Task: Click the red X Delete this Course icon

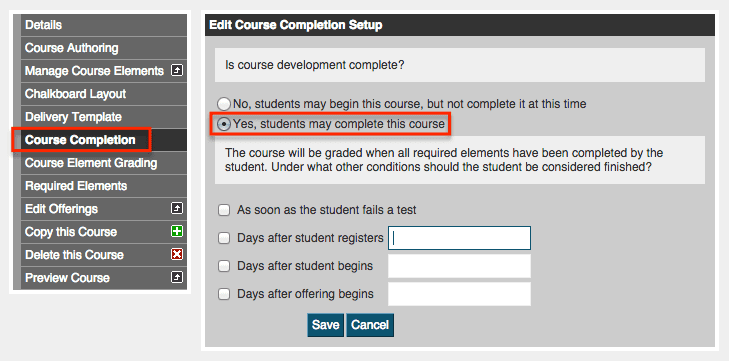Action: pos(177,254)
